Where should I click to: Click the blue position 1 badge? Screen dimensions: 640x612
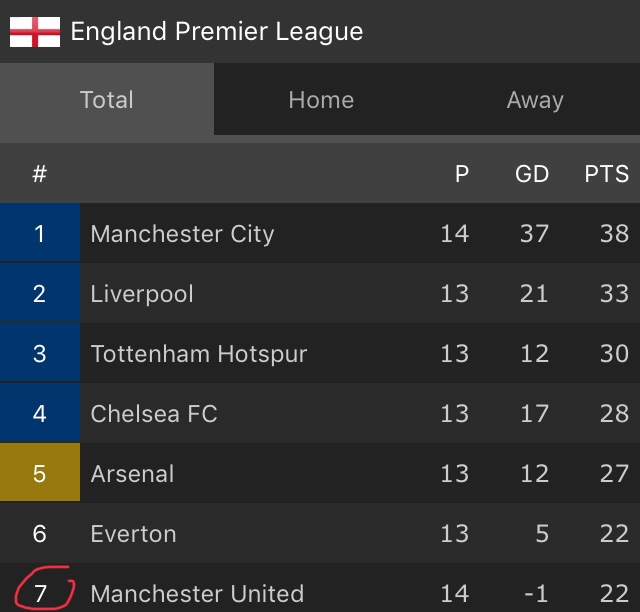pyautogui.click(x=40, y=234)
